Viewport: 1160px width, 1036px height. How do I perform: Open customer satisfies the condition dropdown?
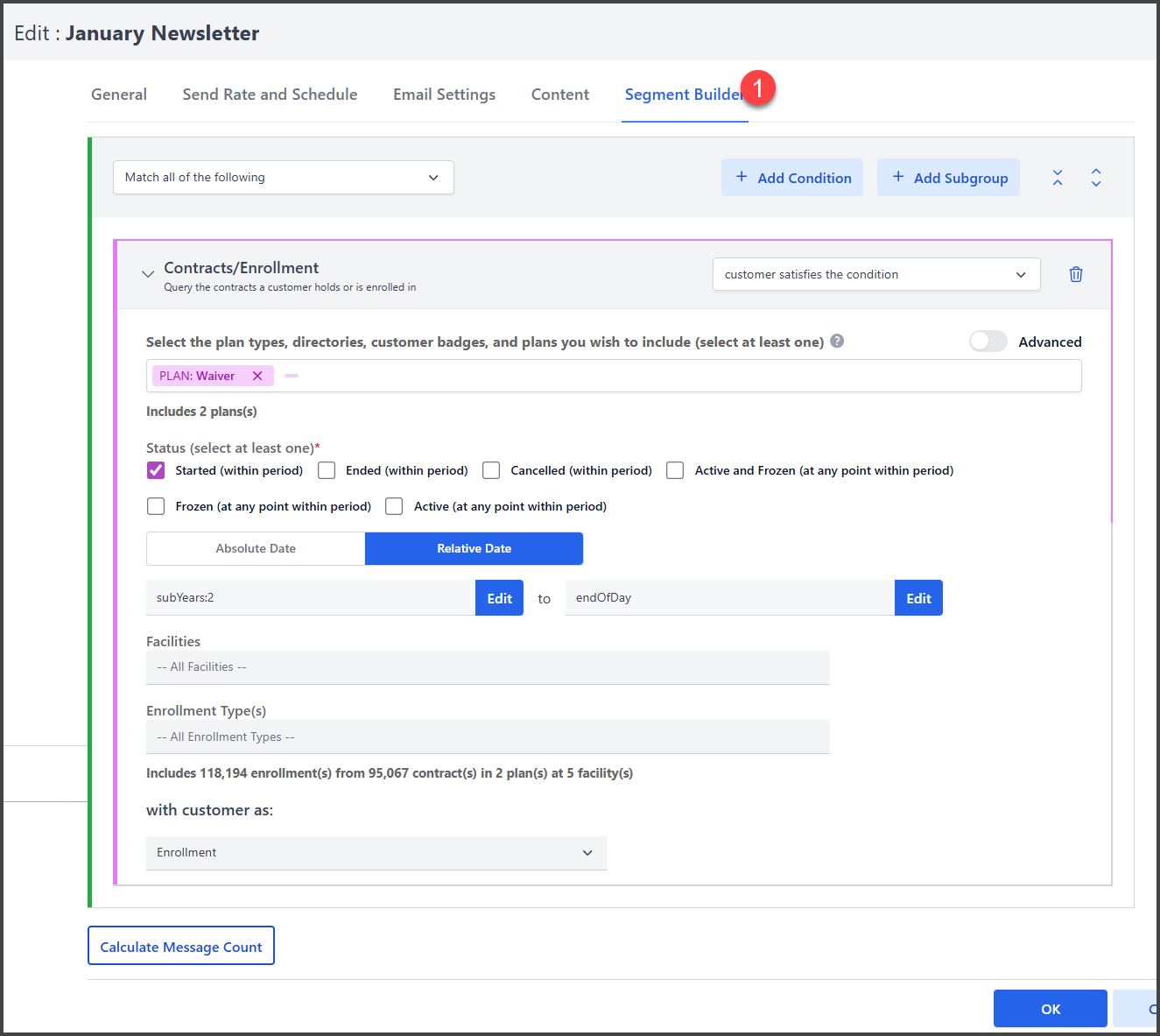pyautogui.click(x=875, y=274)
